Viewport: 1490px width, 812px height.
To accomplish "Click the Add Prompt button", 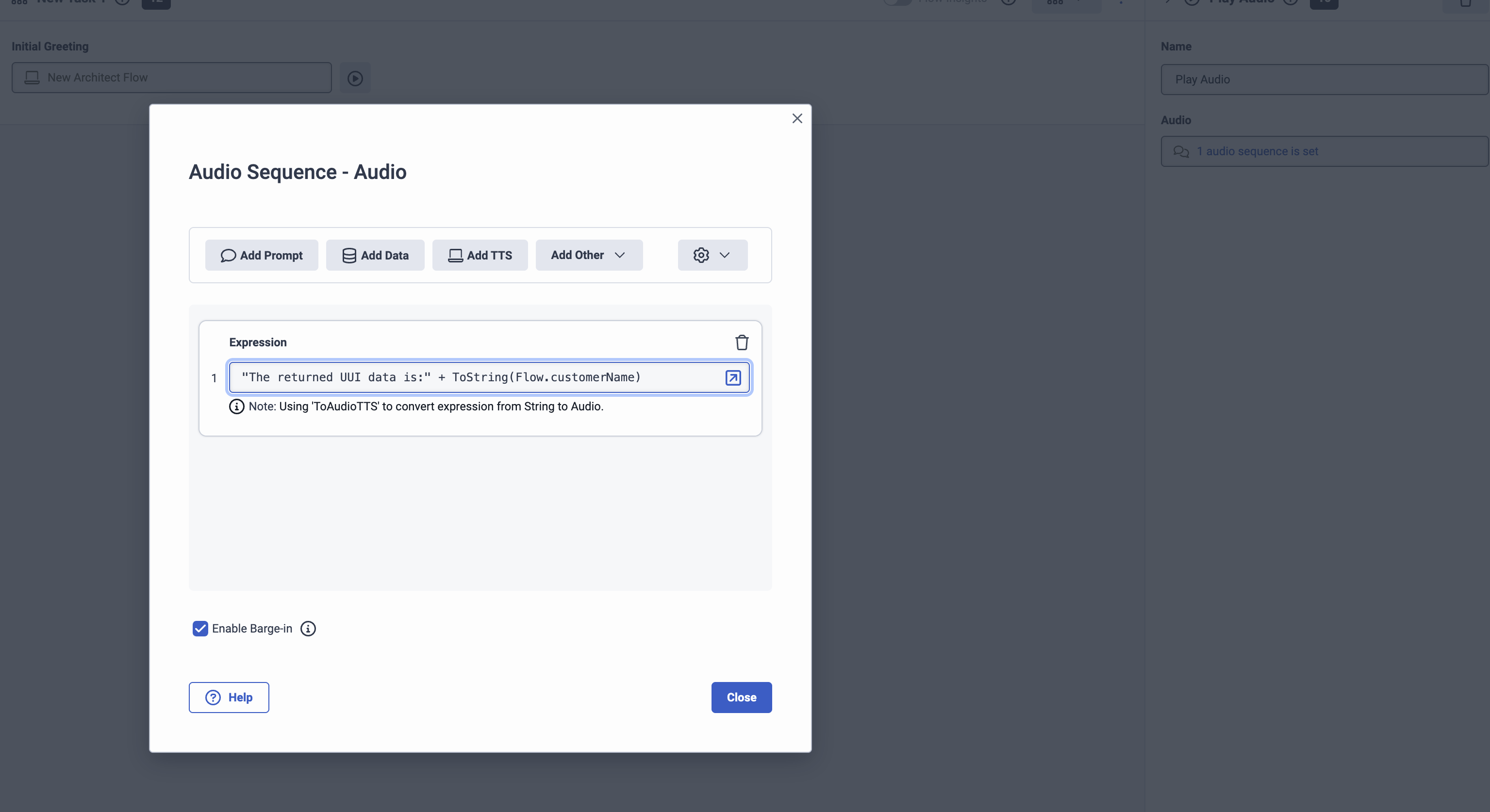I will point(262,255).
